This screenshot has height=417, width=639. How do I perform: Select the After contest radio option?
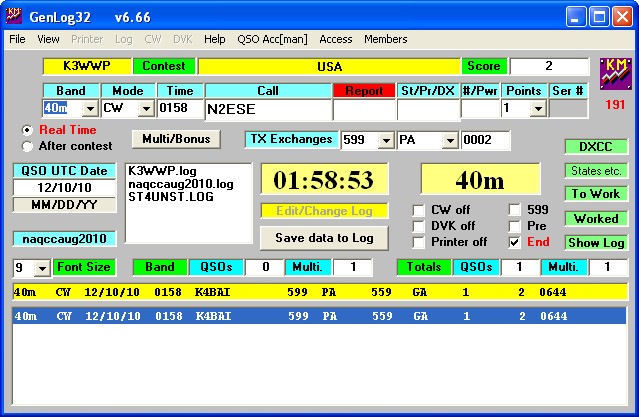[x=27, y=146]
